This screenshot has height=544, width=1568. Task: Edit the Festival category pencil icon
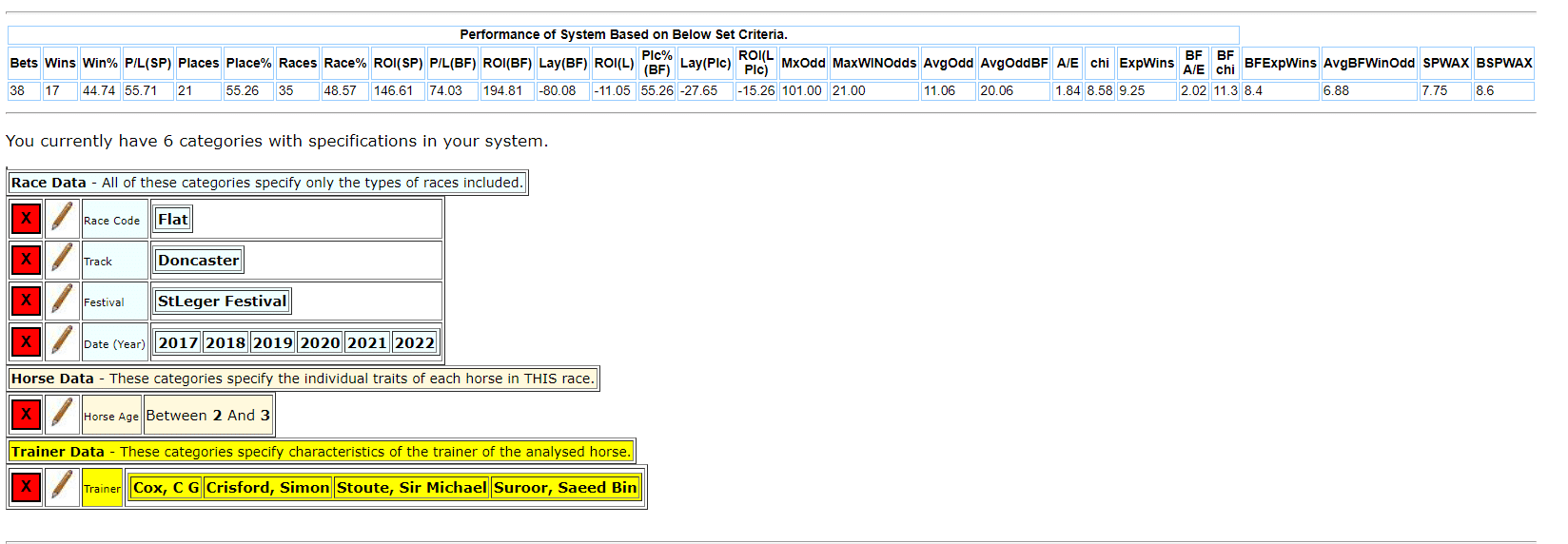pos(62,301)
